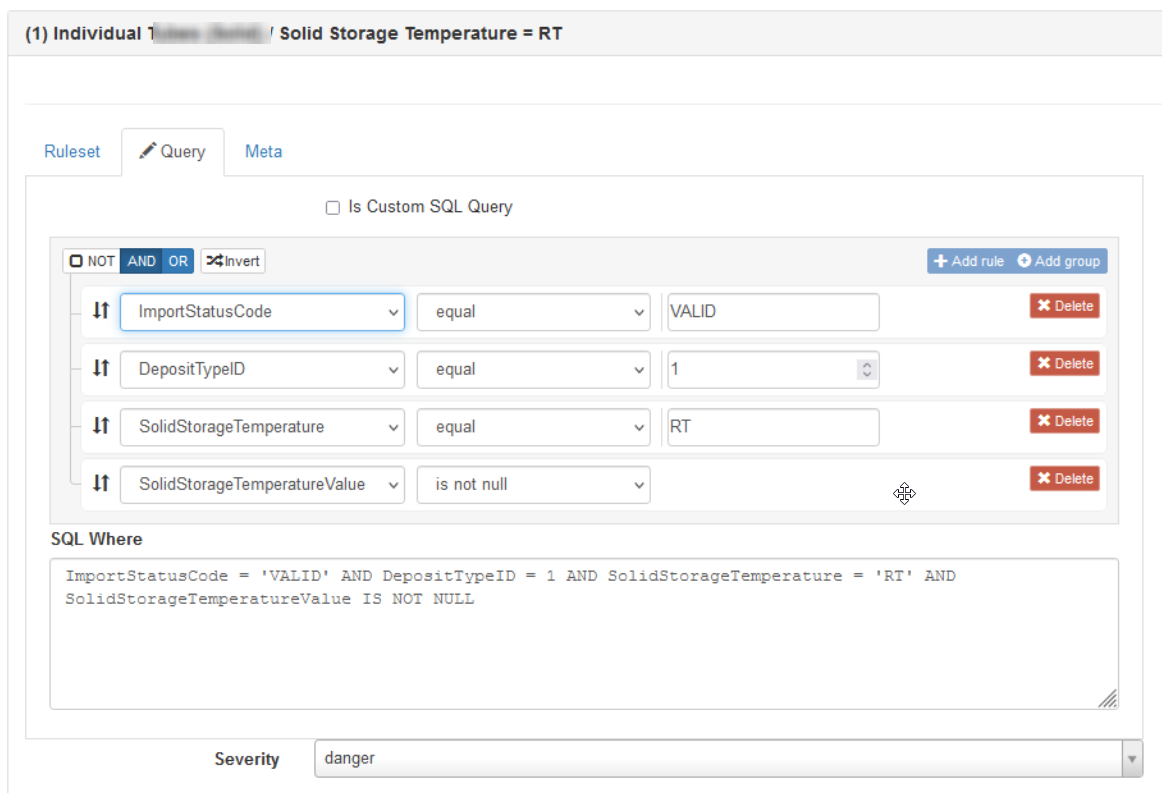Click the sort handle icon on the ImportStatusCode row
The image size is (1162, 793).
[x=101, y=311]
